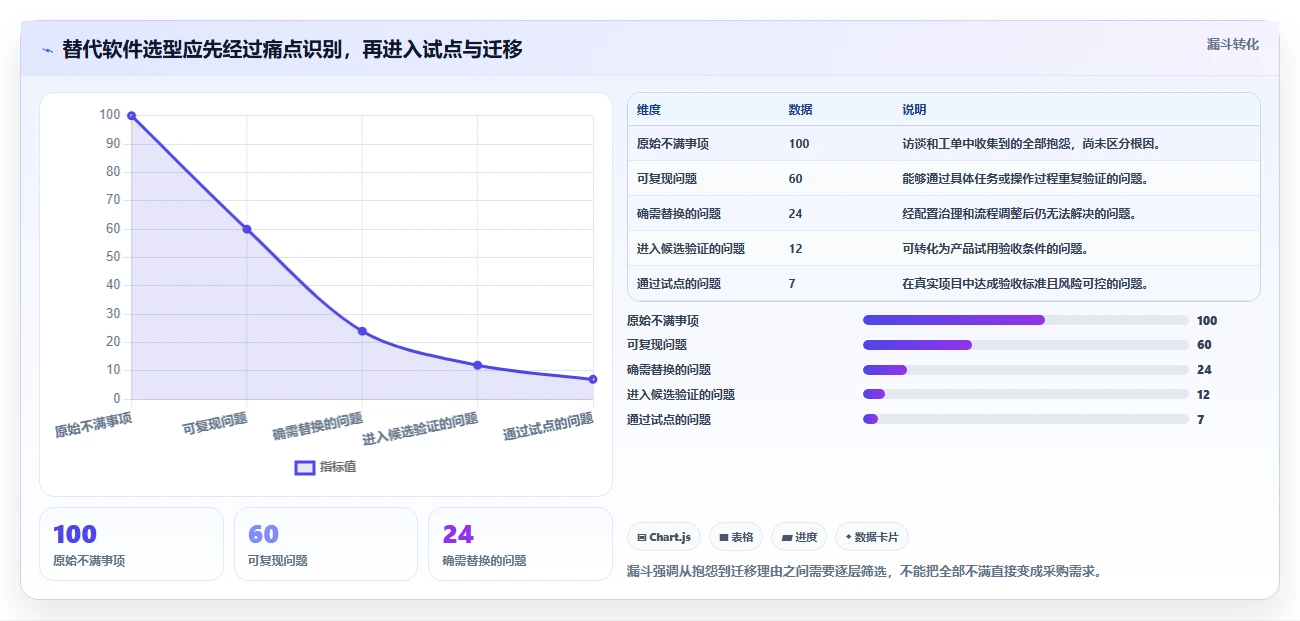Select the chart data point at value 60
The height and width of the screenshot is (621, 1300).
[247, 229]
